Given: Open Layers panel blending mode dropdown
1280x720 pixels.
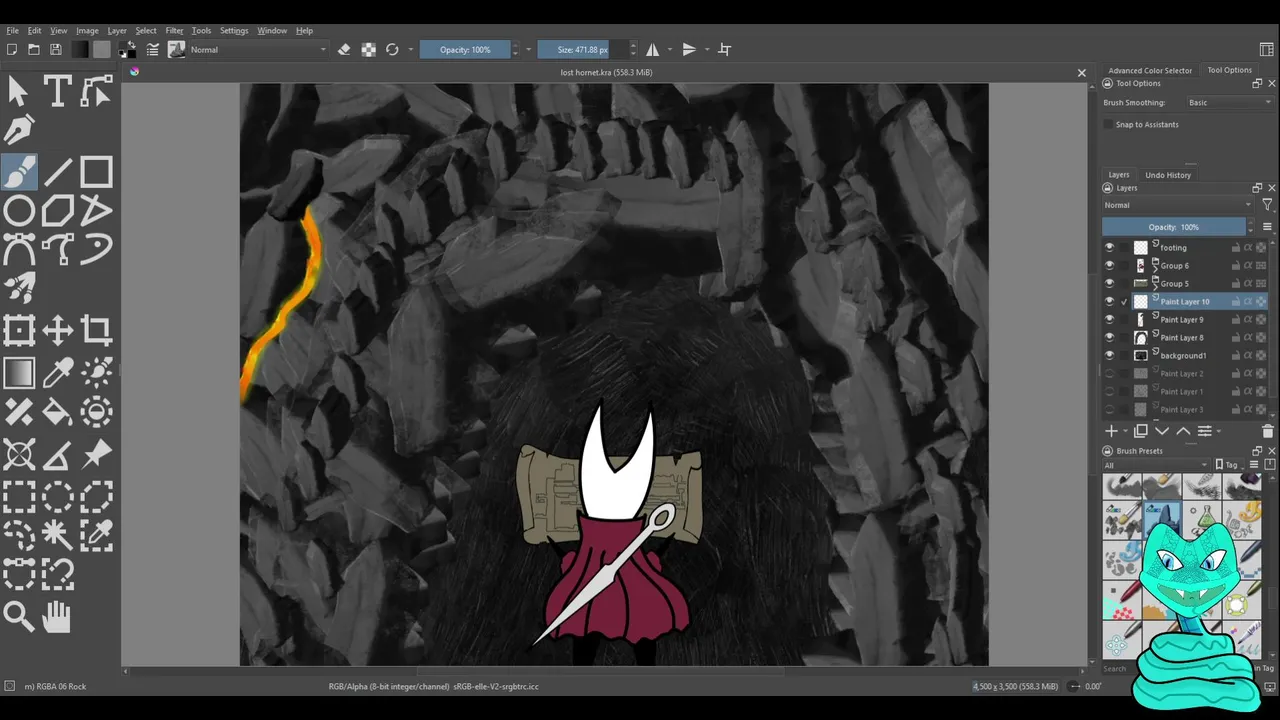Looking at the screenshot, I should pos(1177,205).
